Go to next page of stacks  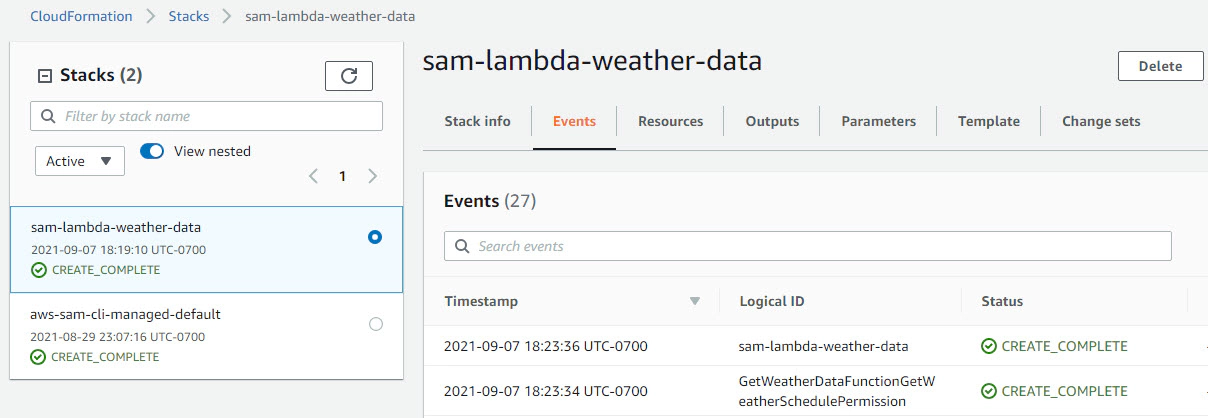click(x=373, y=176)
